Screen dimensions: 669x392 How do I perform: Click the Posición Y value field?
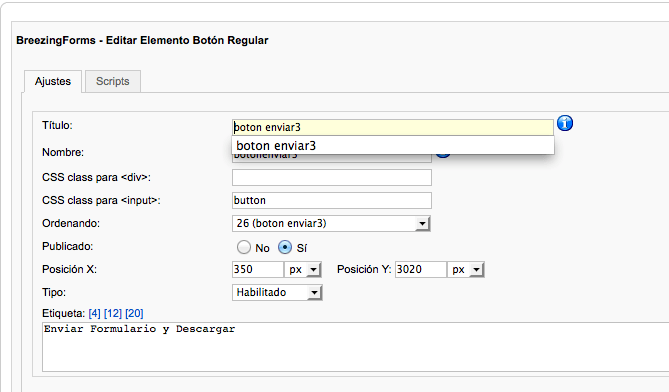[x=421, y=270]
